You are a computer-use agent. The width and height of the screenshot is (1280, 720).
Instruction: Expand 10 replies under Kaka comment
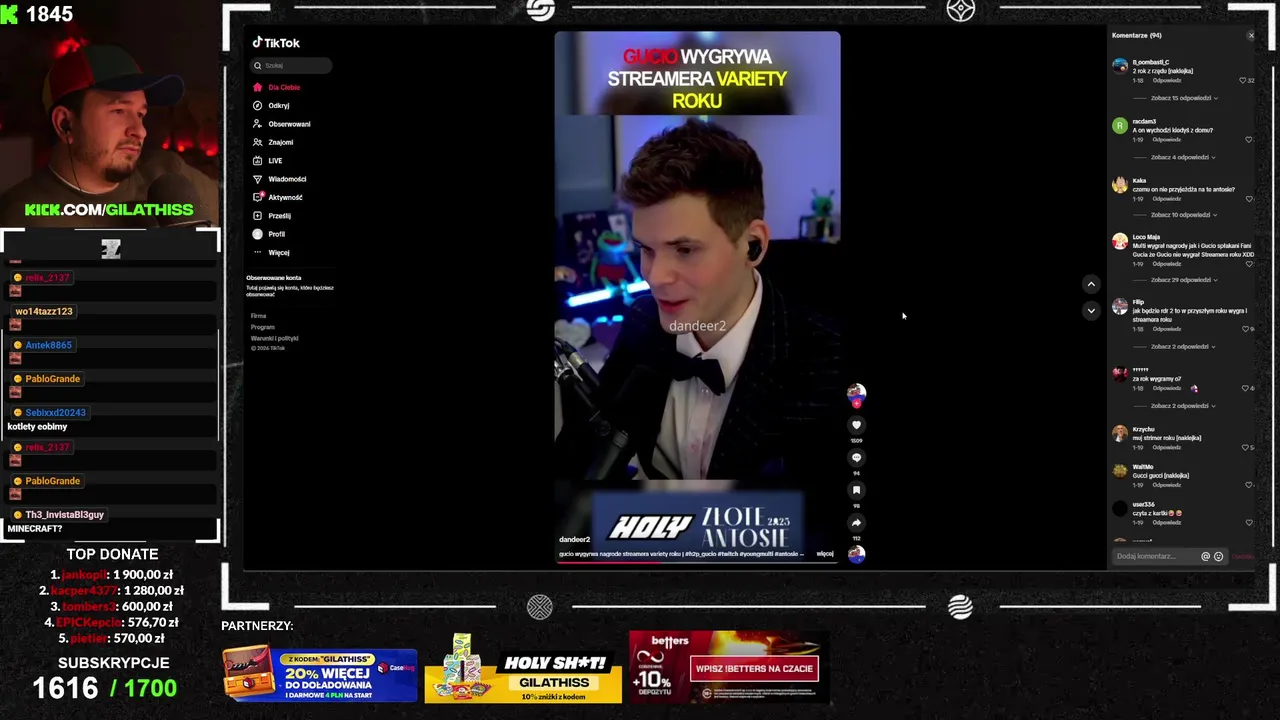click(x=1184, y=214)
